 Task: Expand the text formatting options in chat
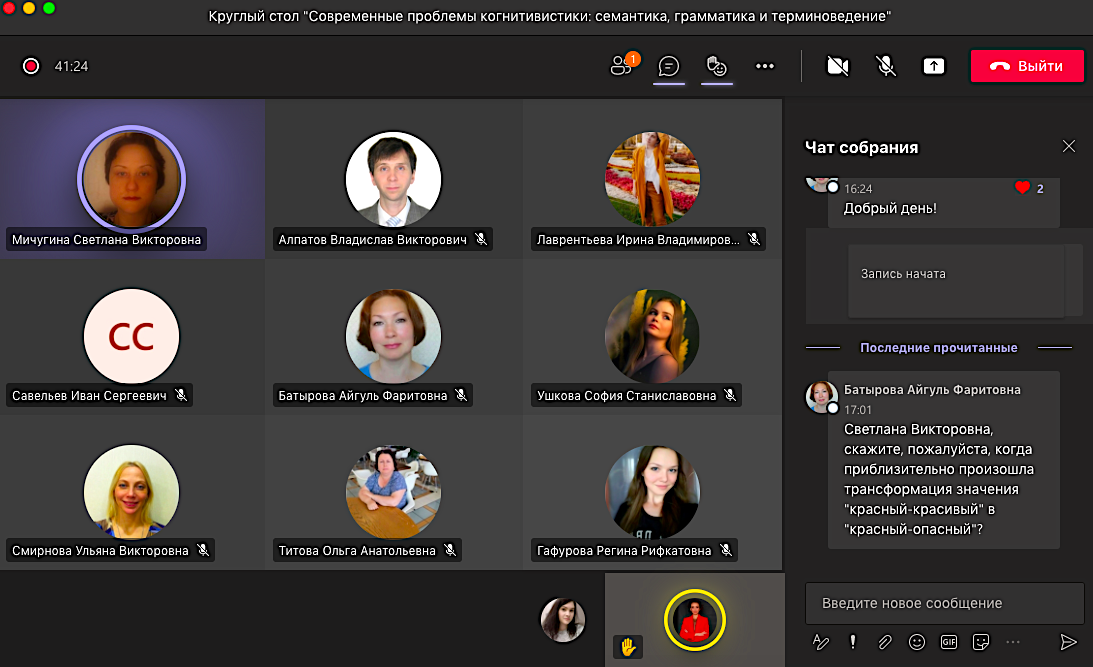(x=821, y=642)
